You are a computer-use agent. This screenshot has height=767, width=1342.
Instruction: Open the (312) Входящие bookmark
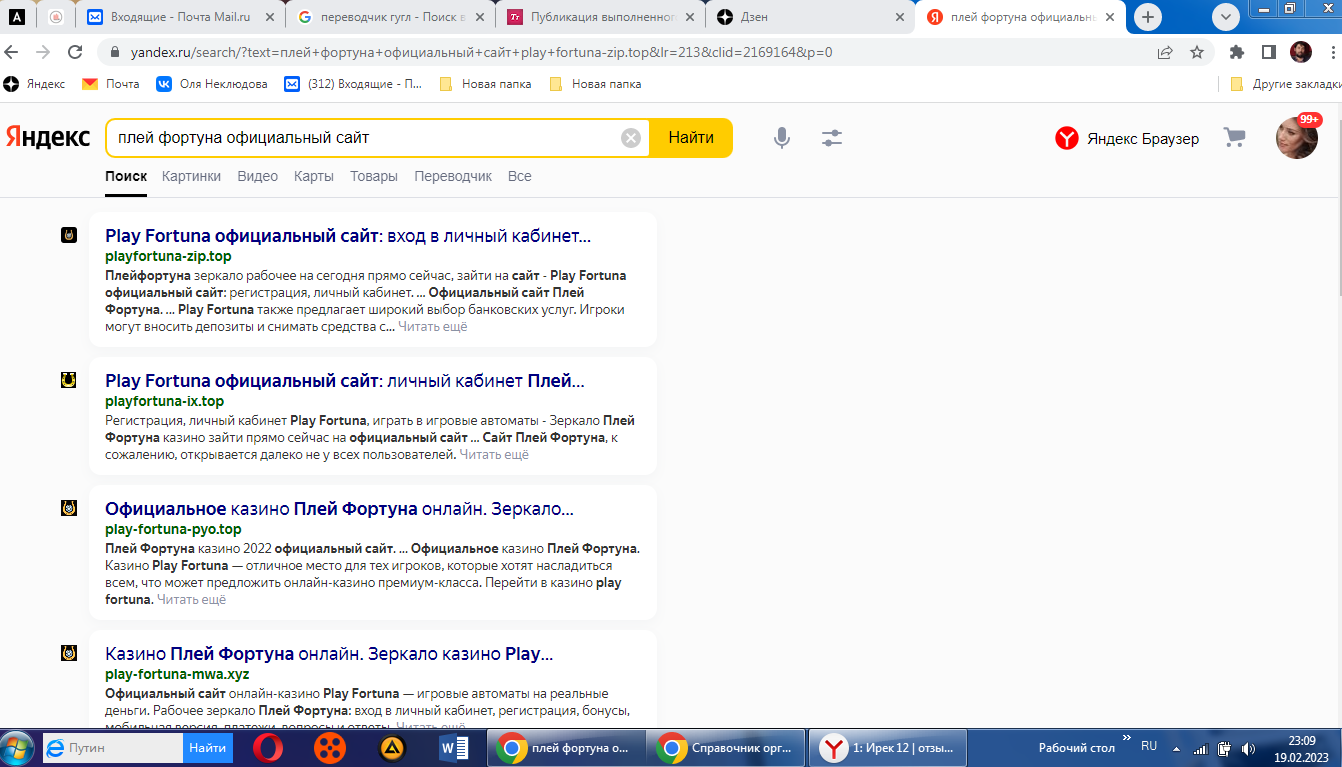click(x=354, y=84)
